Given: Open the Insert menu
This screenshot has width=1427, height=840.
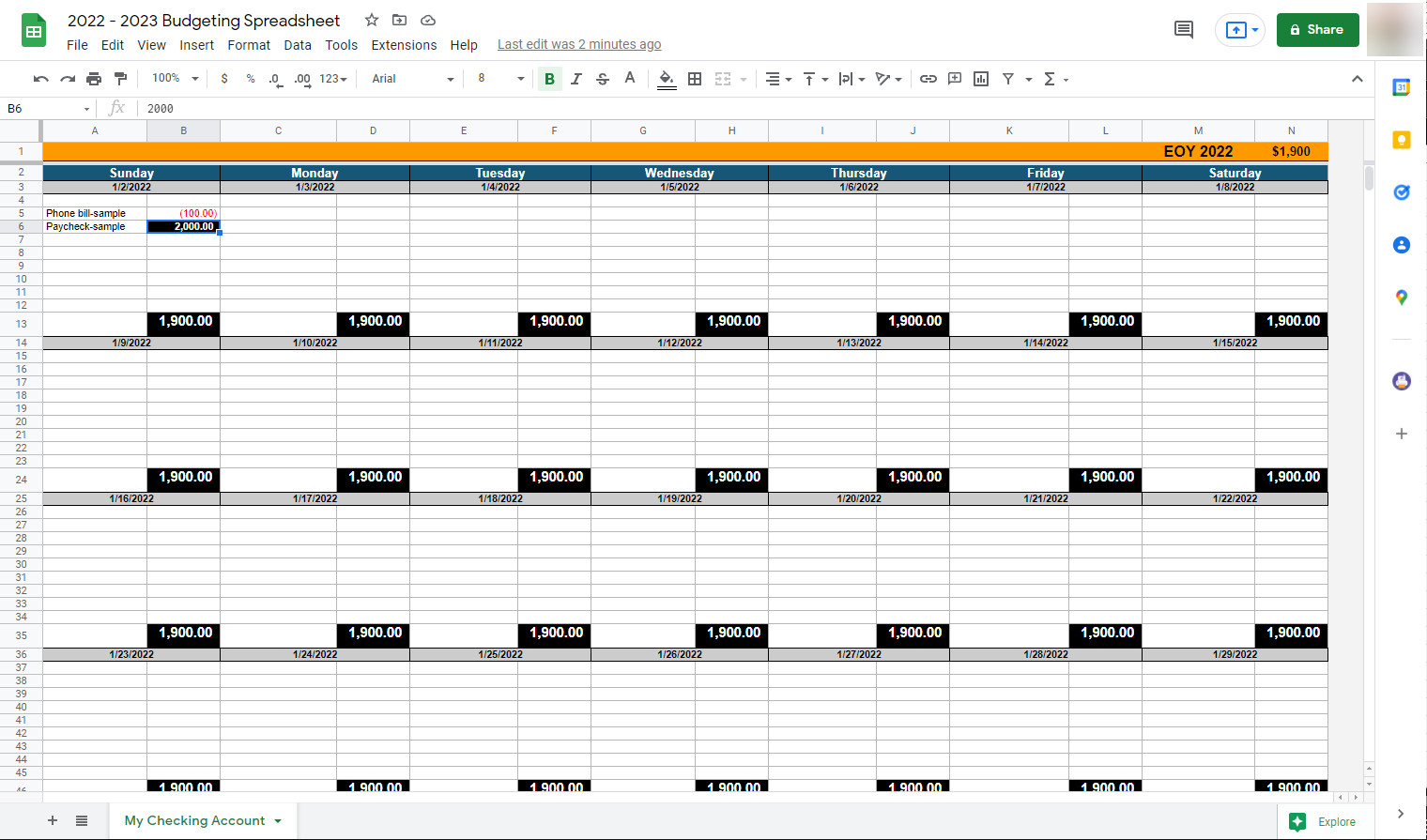Looking at the screenshot, I should point(196,45).
